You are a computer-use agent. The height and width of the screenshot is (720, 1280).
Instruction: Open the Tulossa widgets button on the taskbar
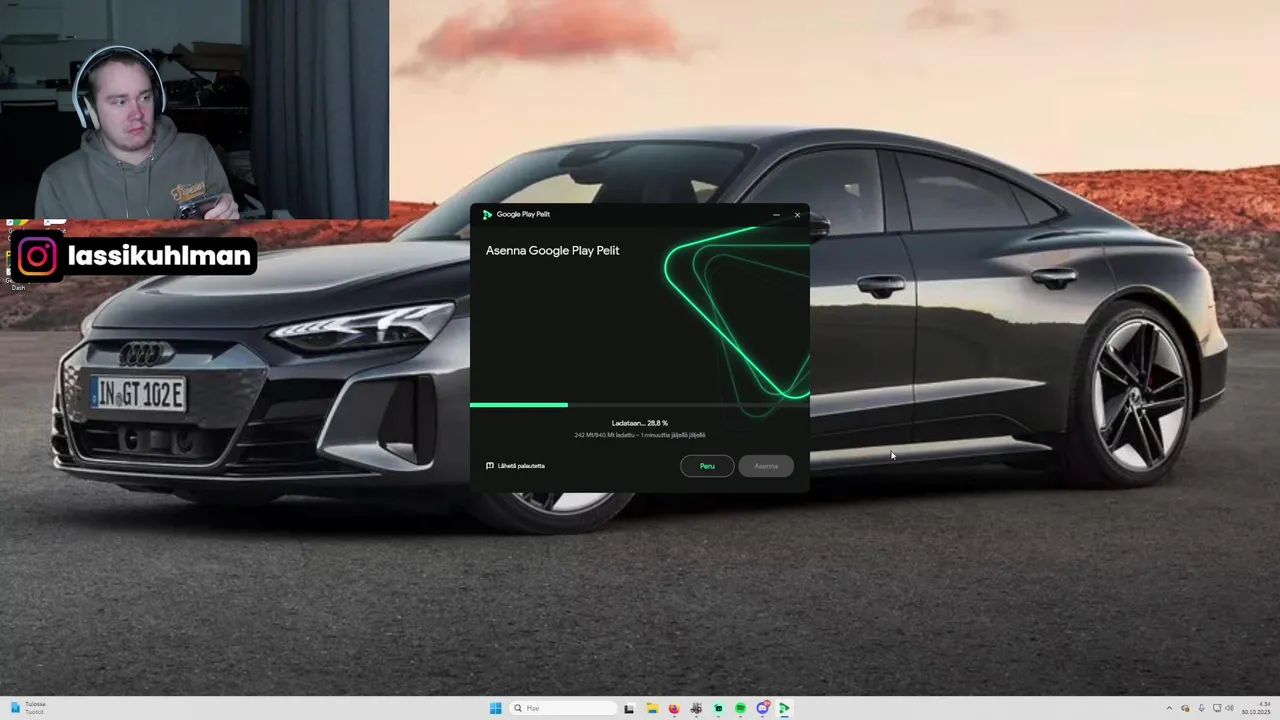tap(27, 708)
